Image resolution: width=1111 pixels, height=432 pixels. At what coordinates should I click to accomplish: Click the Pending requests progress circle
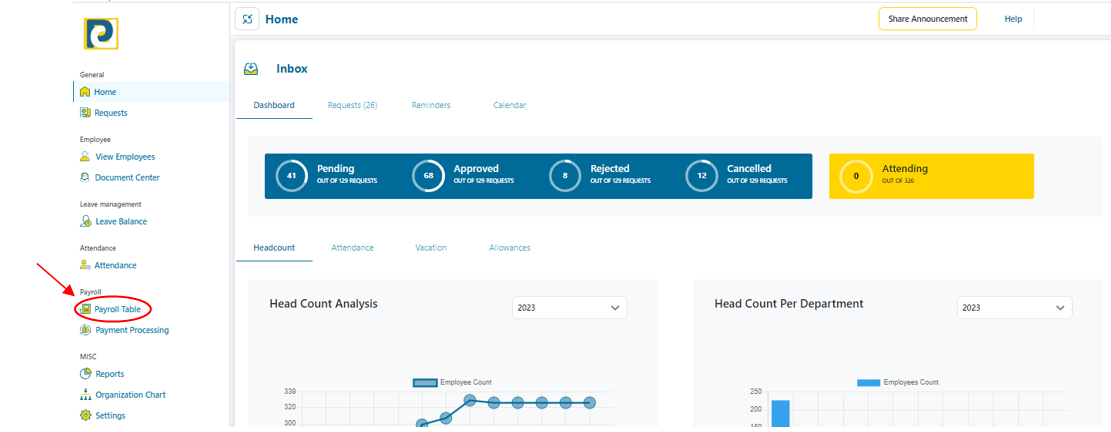click(x=291, y=176)
